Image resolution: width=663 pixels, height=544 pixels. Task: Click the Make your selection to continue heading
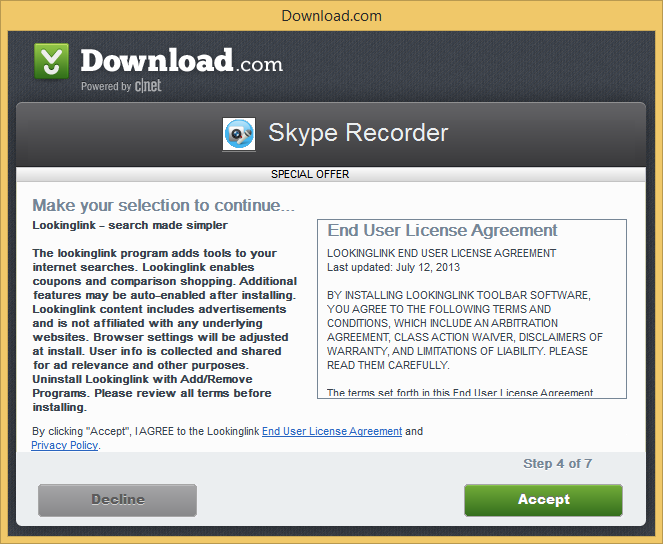pos(163,205)
